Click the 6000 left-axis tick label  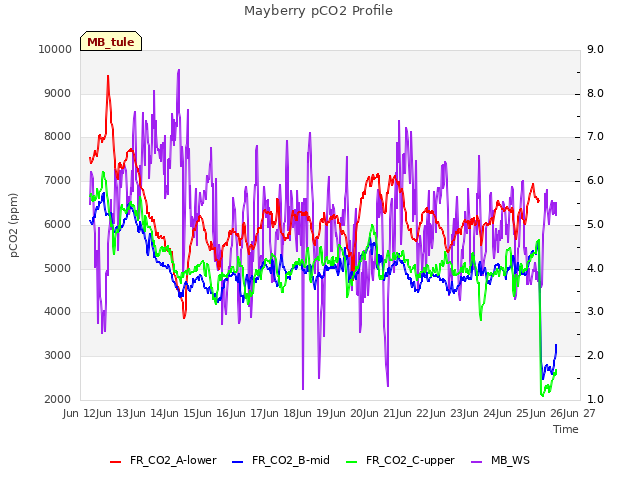pyautogui.click(x=58, y=224)
